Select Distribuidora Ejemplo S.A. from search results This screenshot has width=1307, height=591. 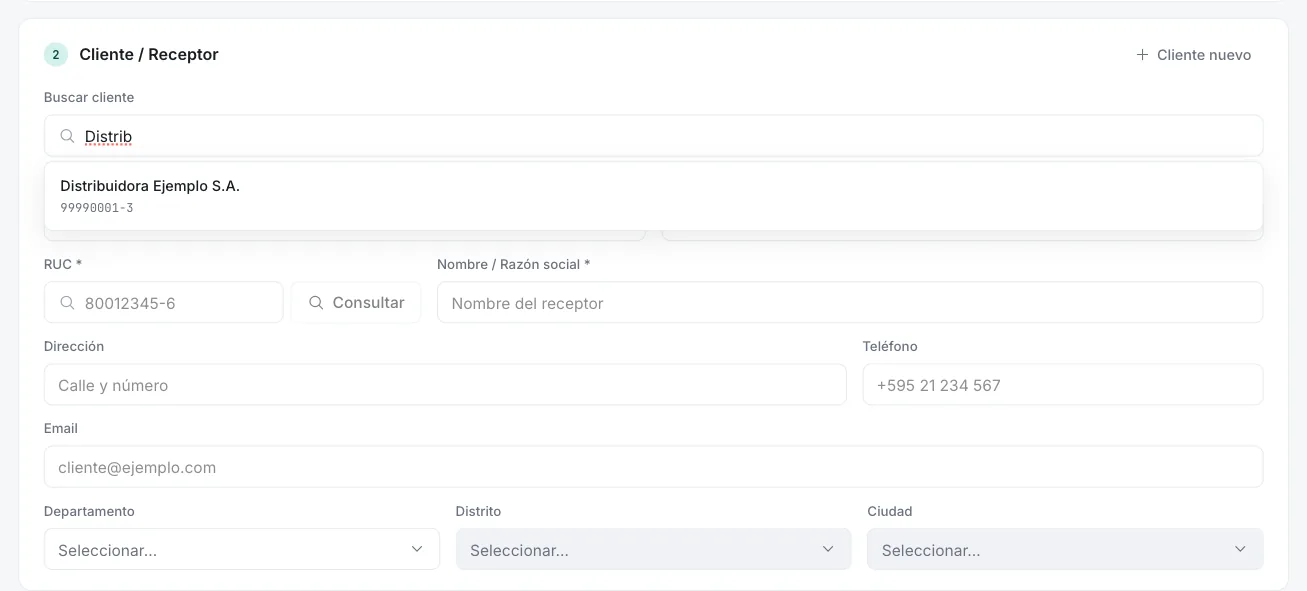653,196
